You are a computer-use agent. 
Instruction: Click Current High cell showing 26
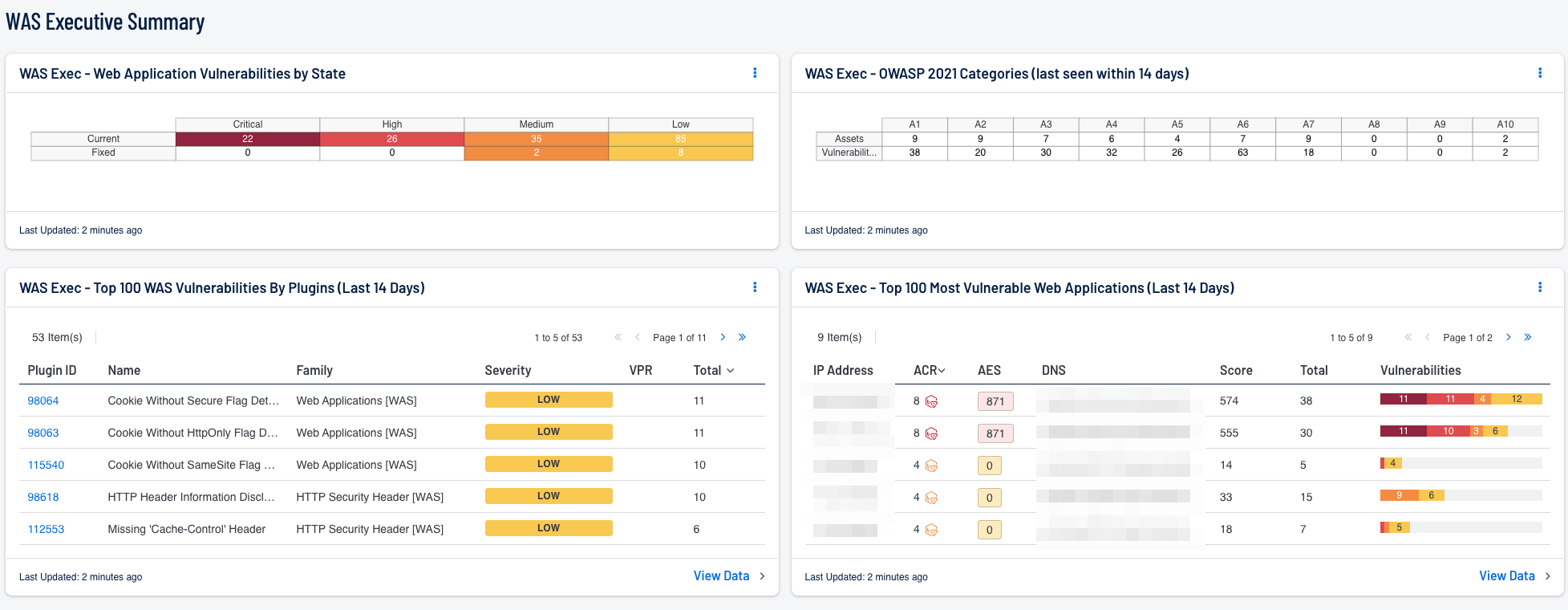(392, 139)
